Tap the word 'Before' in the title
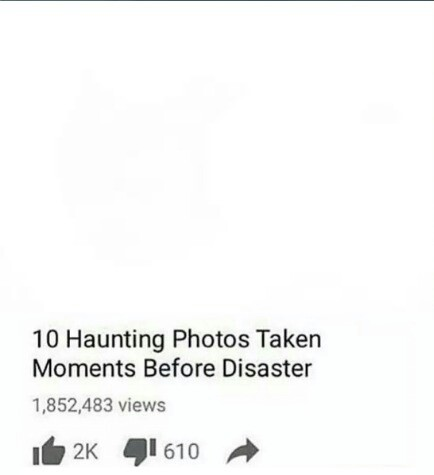 179,368
